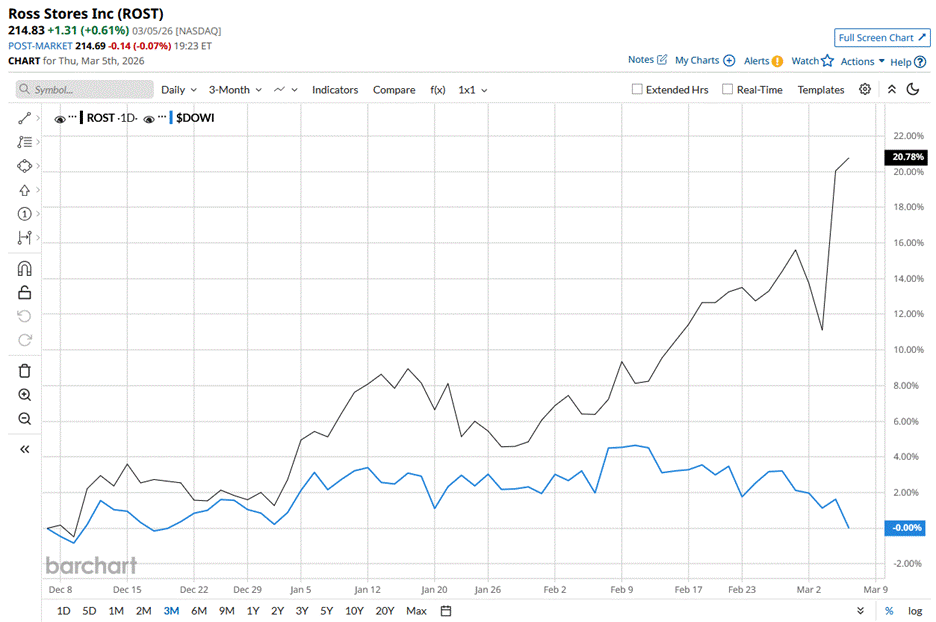Open the Compare menu

point(394,90)
